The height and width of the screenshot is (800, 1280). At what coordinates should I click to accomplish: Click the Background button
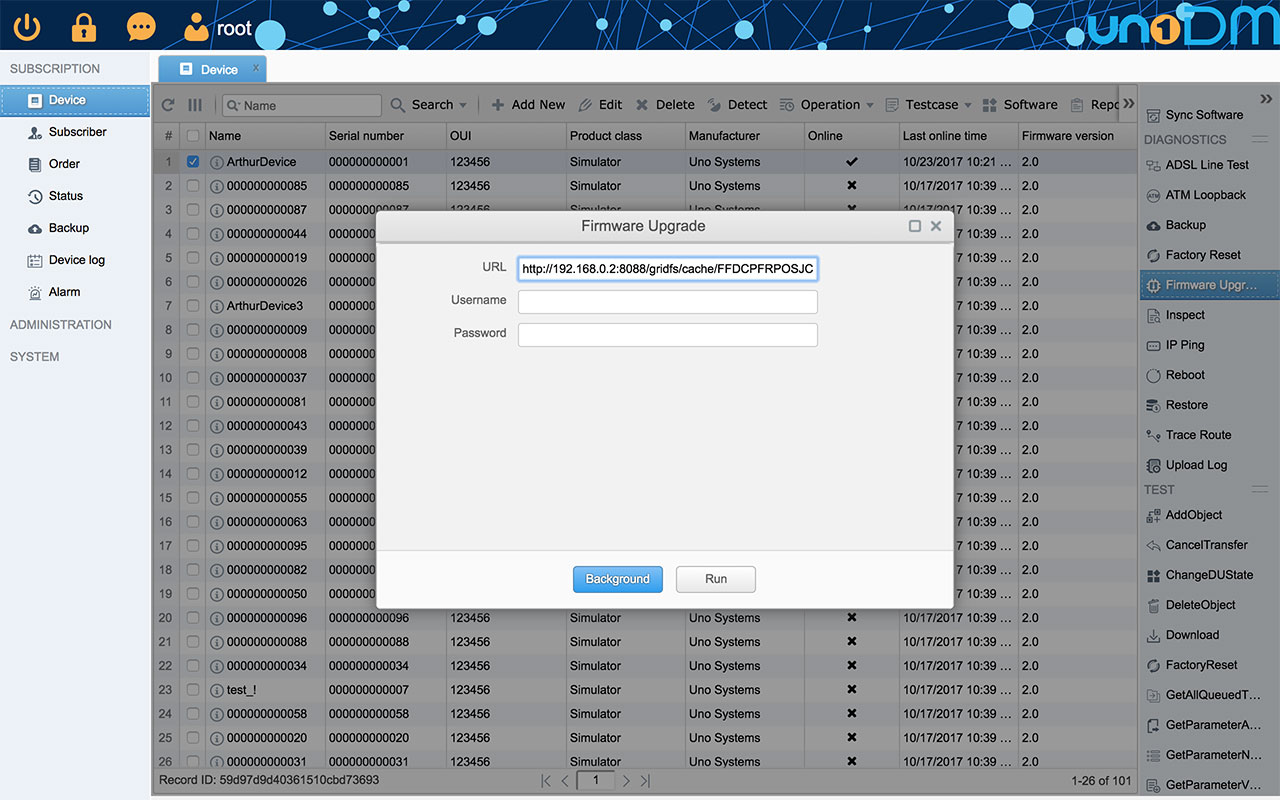[x=617, y=579]
